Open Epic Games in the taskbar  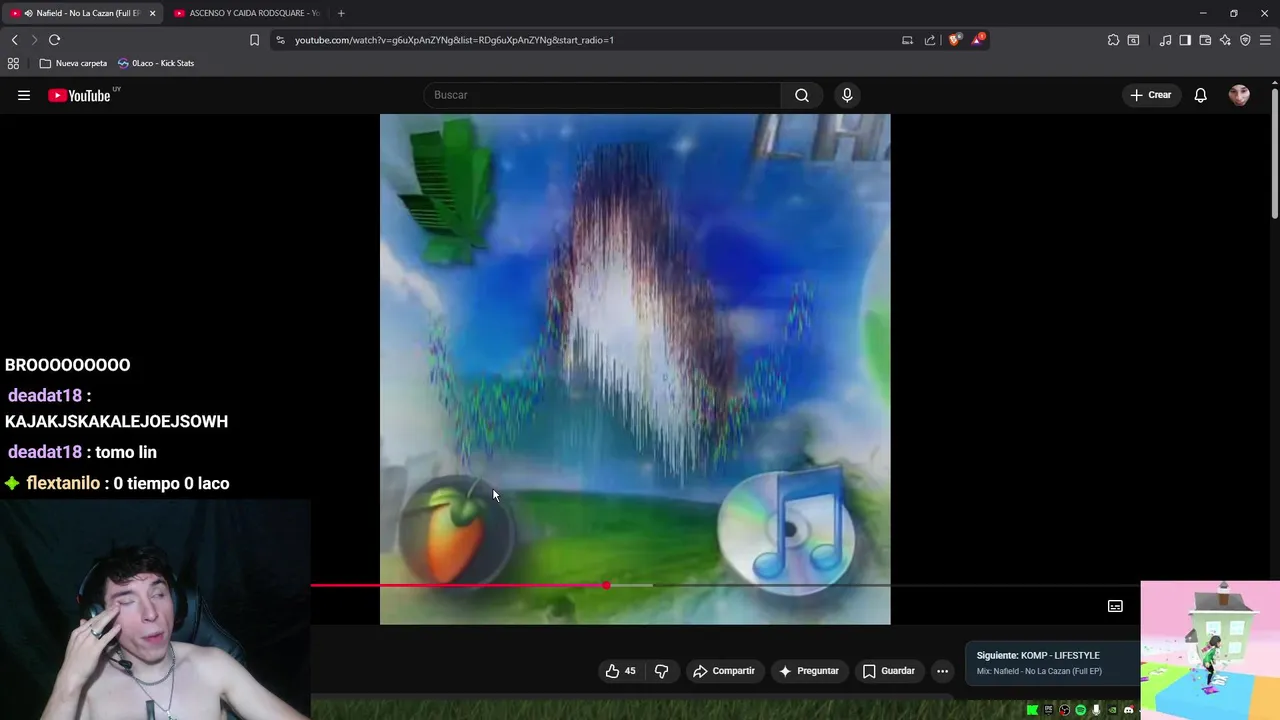point(1048,710)
